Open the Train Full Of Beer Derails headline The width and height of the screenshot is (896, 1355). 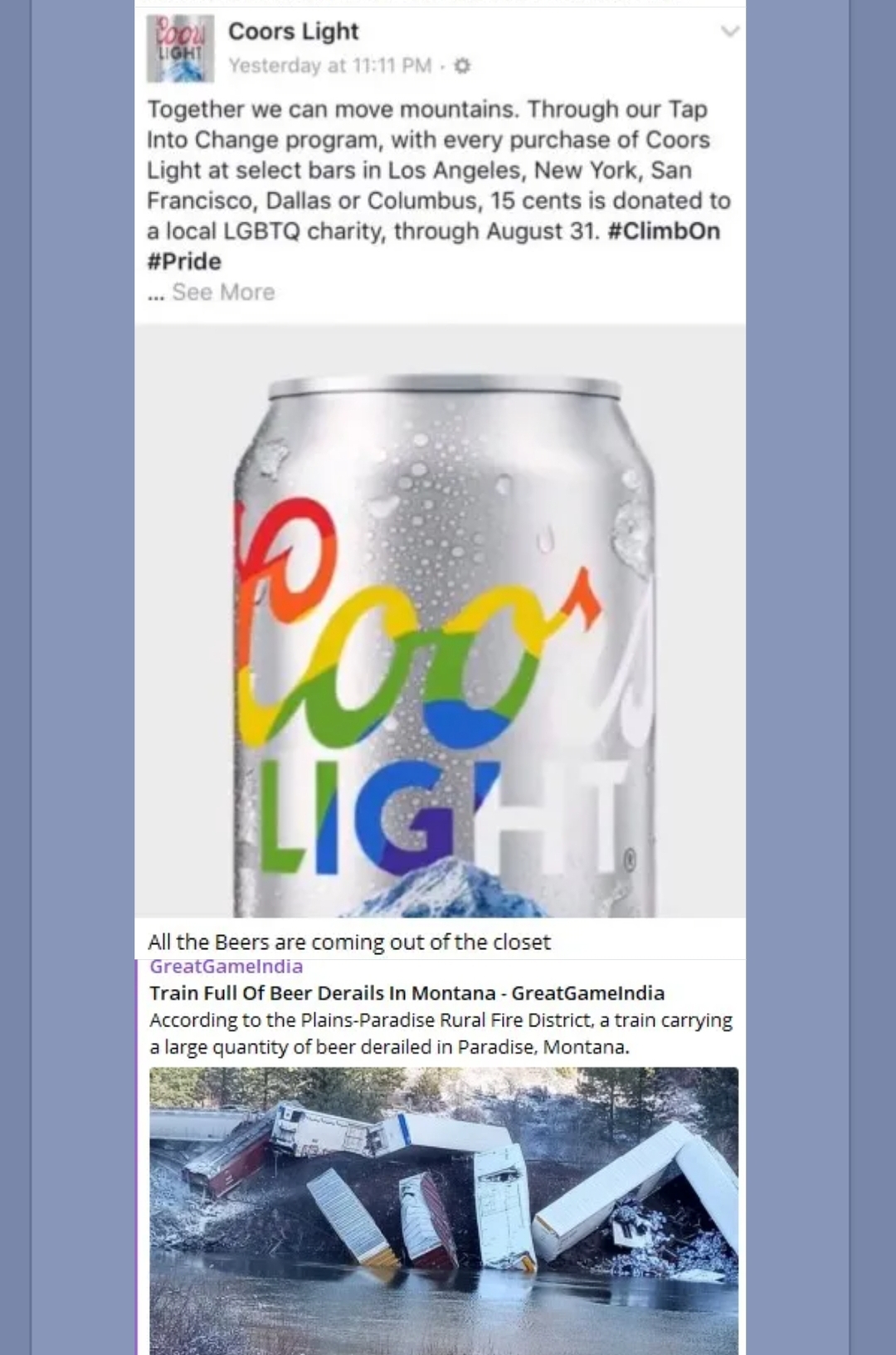(407, 993)
